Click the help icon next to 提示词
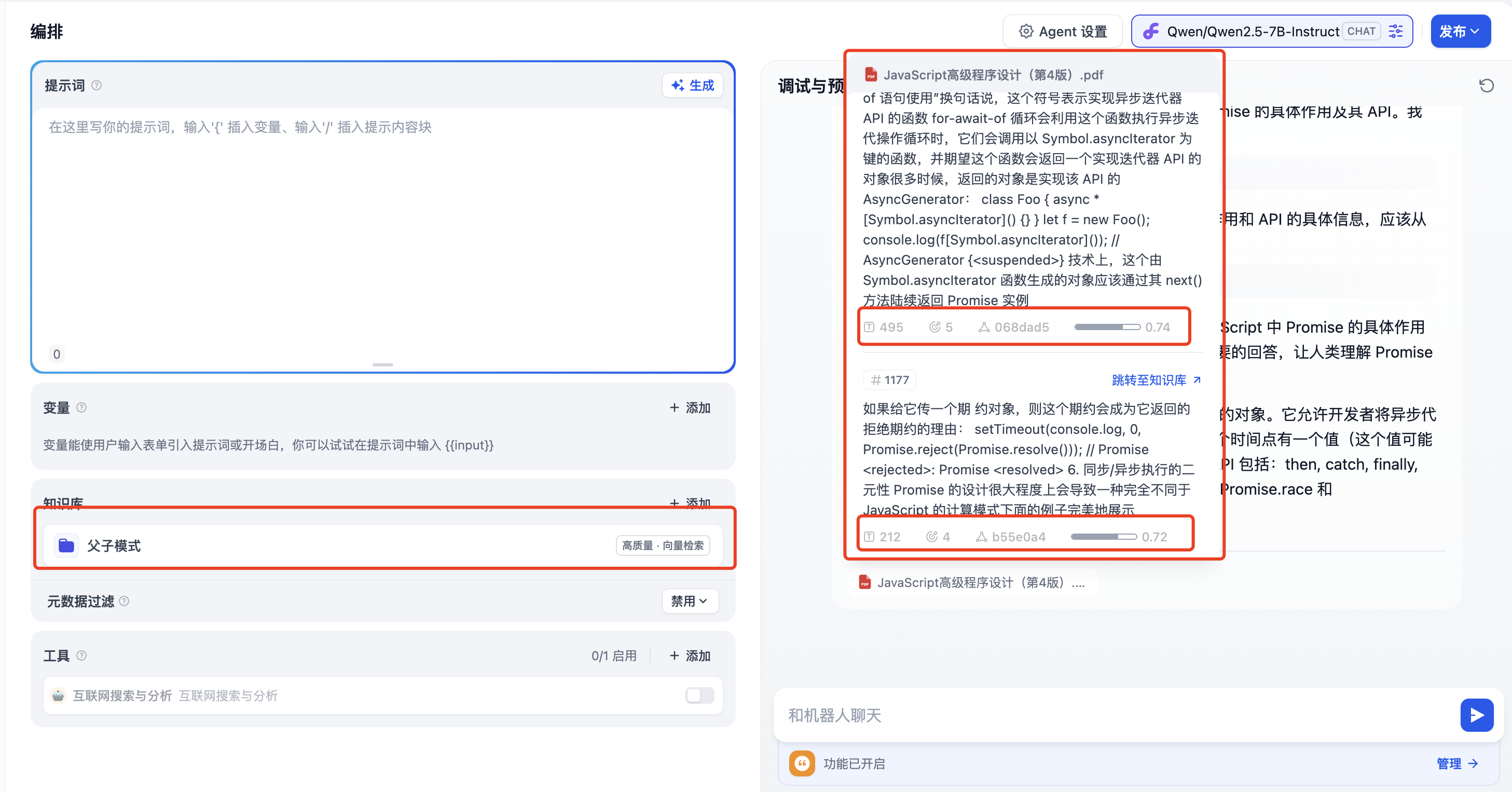The width and height of the screenshot is (1512, 792). point(97,86)
